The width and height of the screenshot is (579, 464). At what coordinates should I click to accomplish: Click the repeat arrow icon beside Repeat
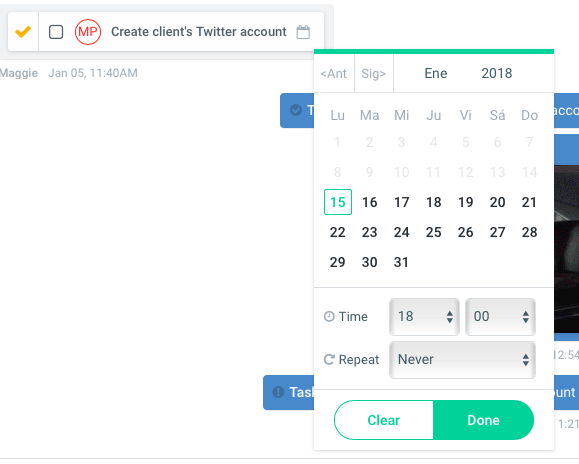coord(329,360)
